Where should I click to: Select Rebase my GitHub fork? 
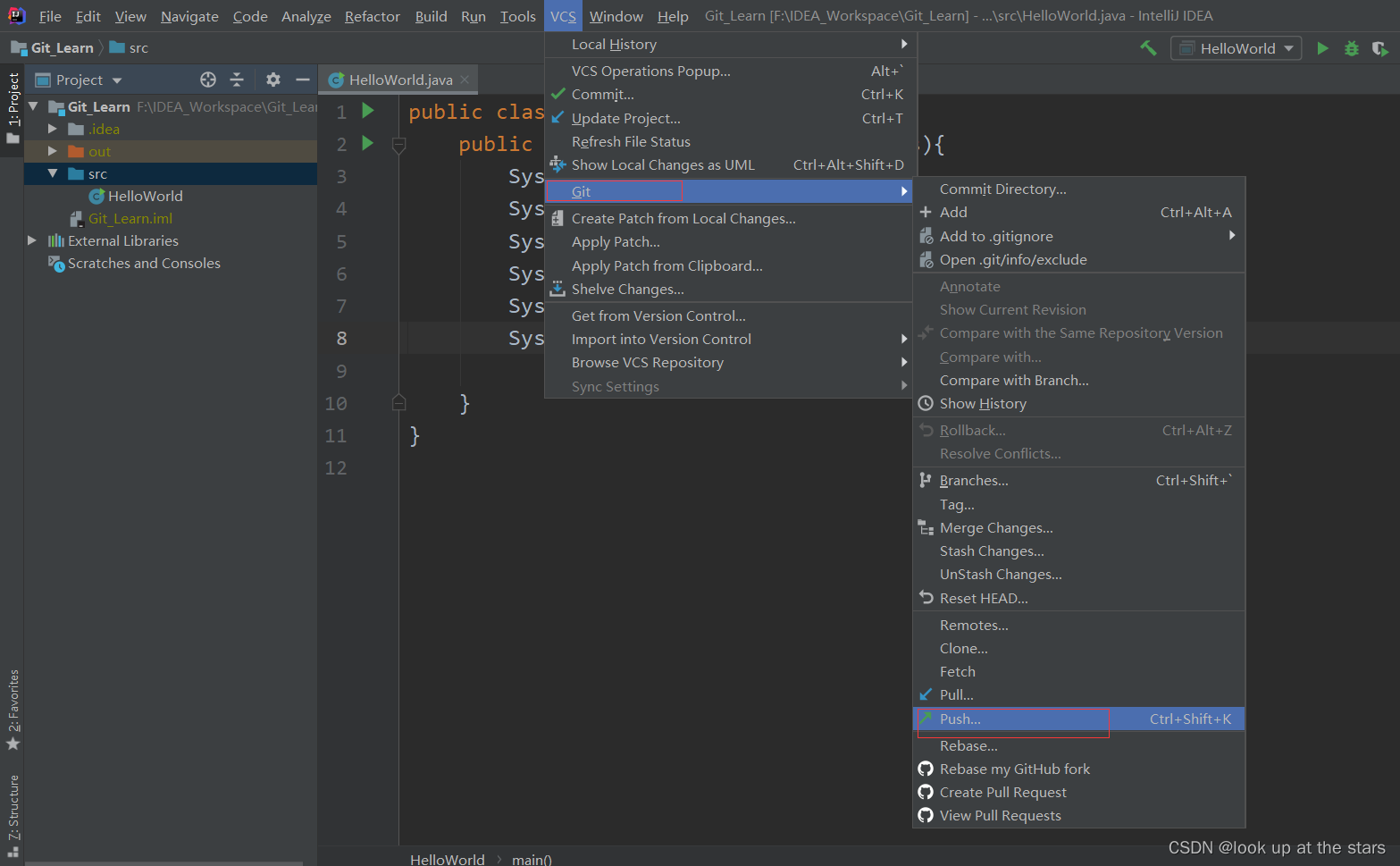tap(1078, 769)
